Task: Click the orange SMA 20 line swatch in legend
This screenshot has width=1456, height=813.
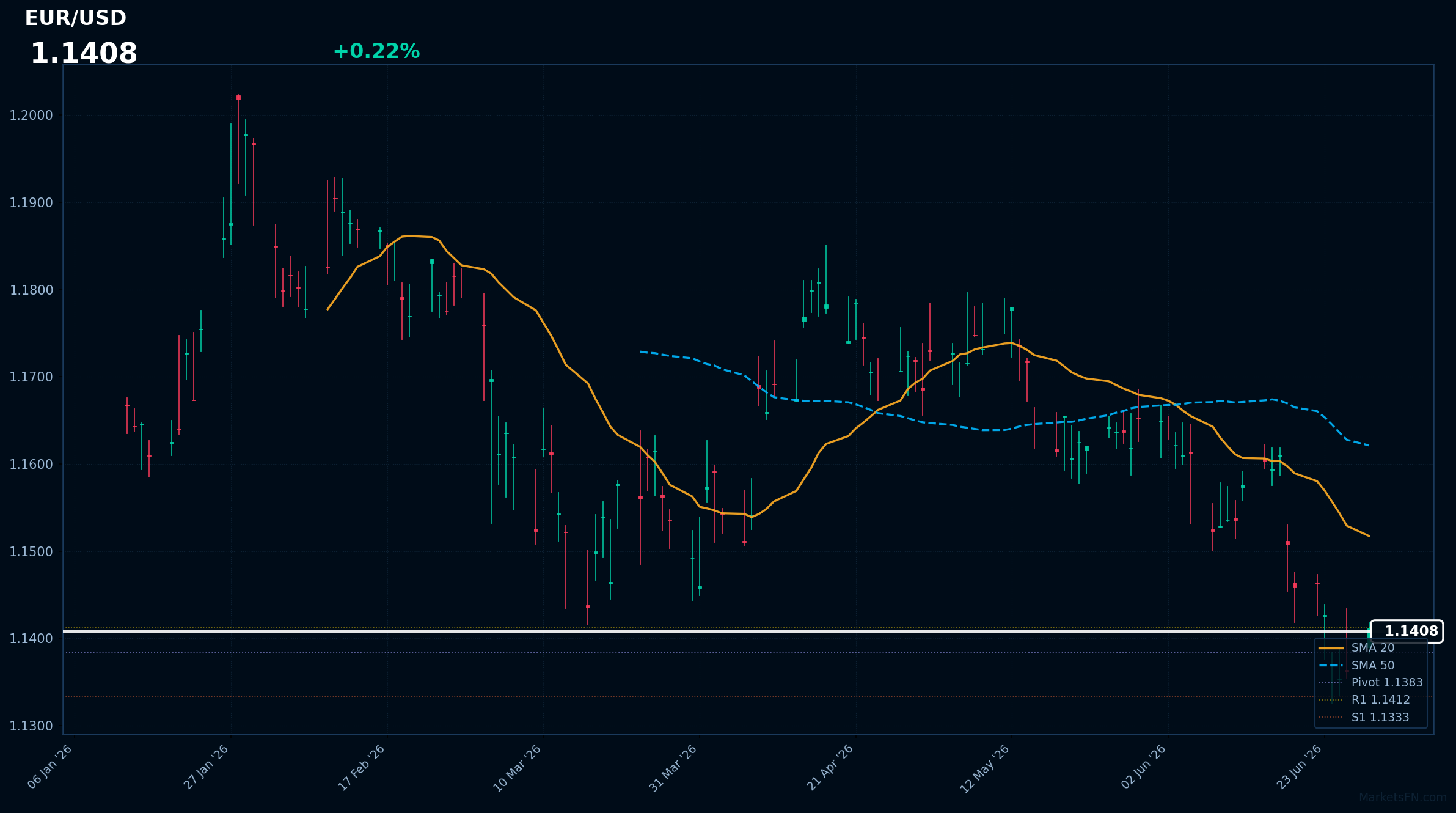Action: pyautogui.click(x=1331, y=648)
